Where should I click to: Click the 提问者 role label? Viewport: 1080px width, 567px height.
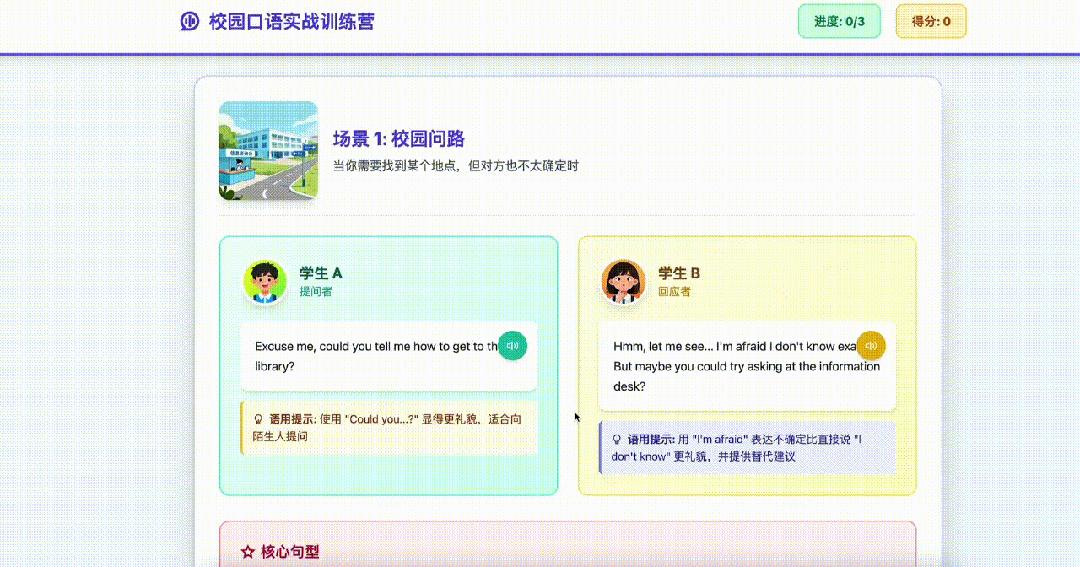pos(315,291)
